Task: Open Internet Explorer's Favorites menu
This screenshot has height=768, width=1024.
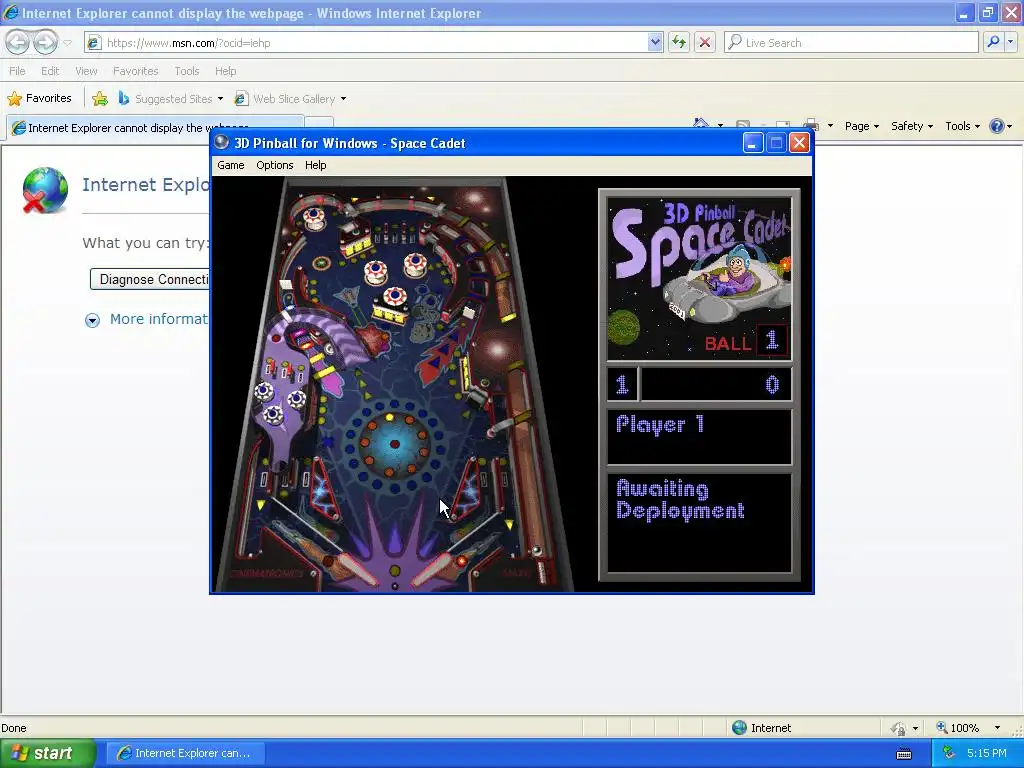Action: coord(135,71)
